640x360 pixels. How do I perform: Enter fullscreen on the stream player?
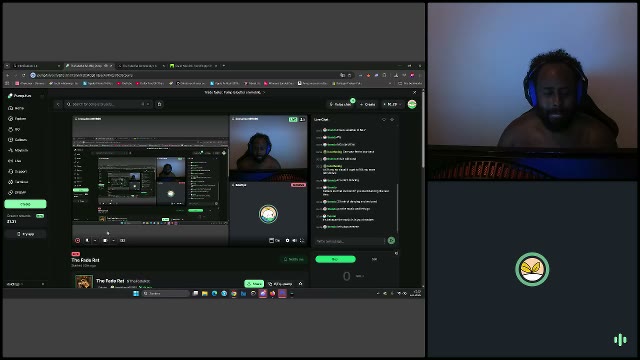[x=302, y=241]
